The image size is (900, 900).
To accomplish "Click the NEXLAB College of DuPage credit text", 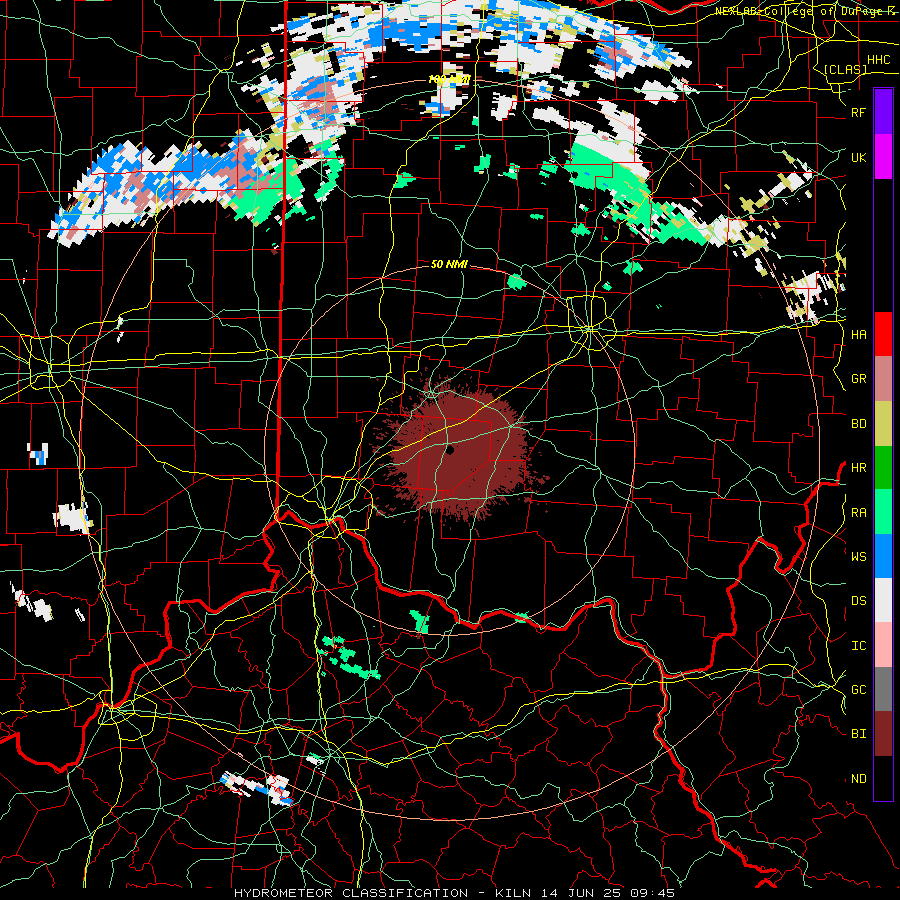I will coord(805,11).
